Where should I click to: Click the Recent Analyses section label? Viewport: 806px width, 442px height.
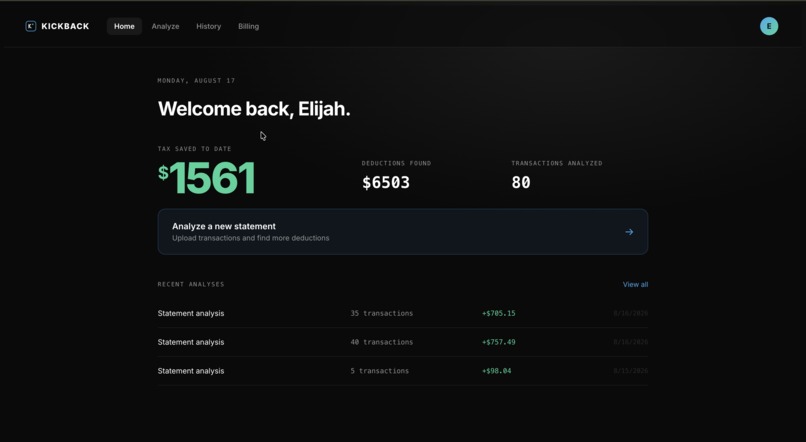coord(191,284)
